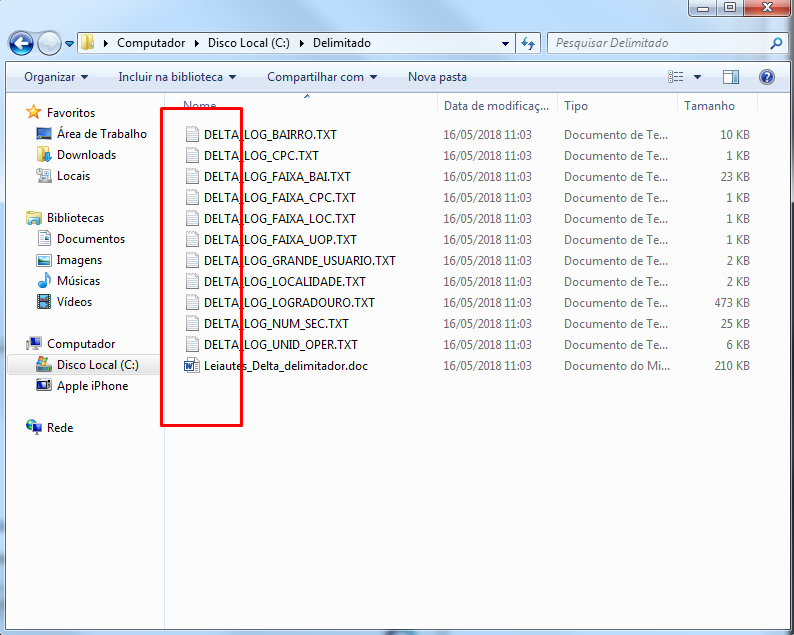Open the Compartilhar com menu
This screenshot has height=635, width=794.
point(322,77)
